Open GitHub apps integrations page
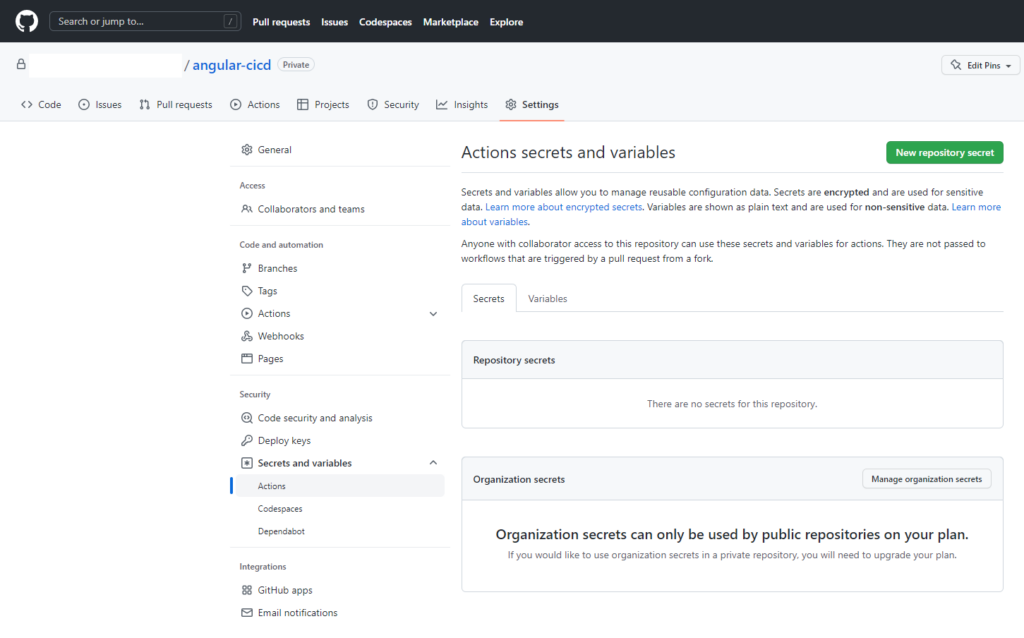1024x638 pixels. click(x=285, y=590)
